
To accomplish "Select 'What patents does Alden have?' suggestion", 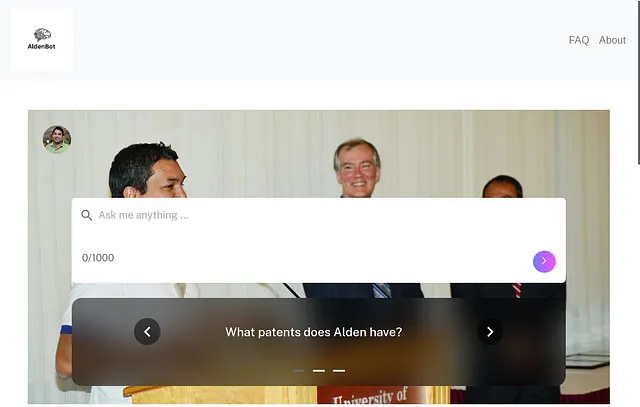I will coord(313,332).
